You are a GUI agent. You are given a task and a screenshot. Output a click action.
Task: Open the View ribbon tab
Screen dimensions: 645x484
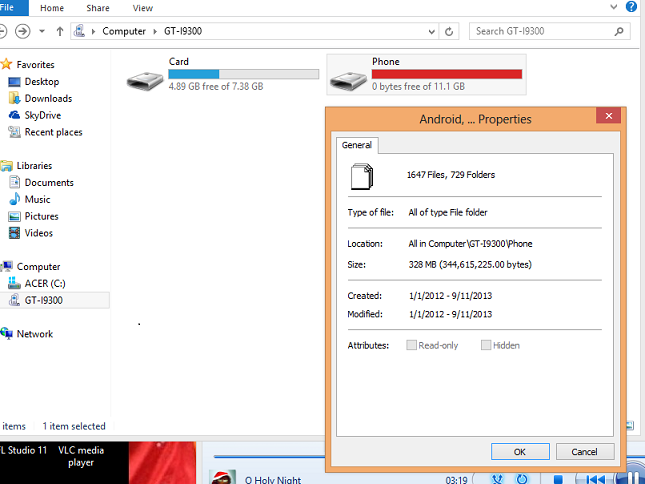pyautogui.click(x=142, y=8)
